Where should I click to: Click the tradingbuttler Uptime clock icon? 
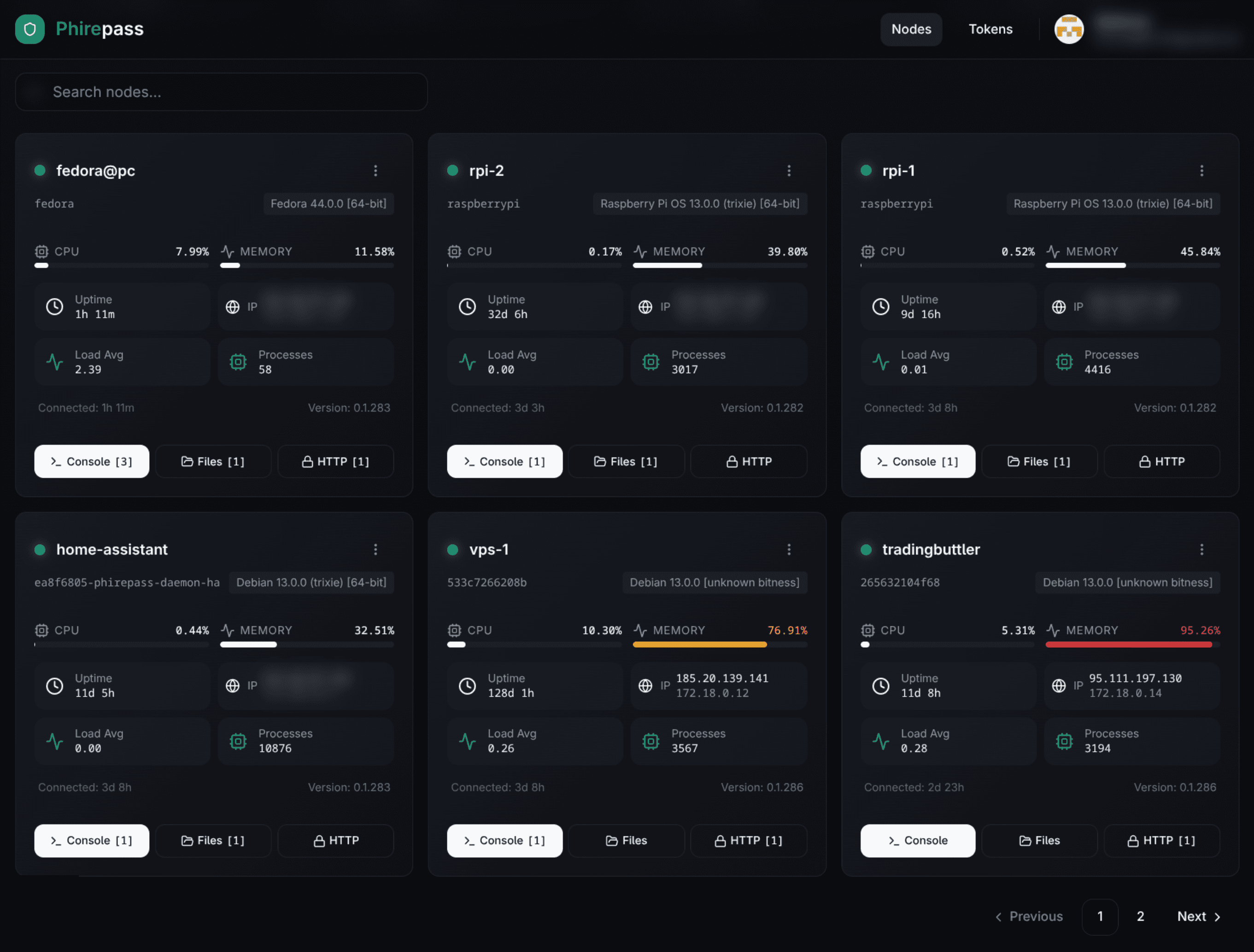pyautogui.click(x=880, y=686)
